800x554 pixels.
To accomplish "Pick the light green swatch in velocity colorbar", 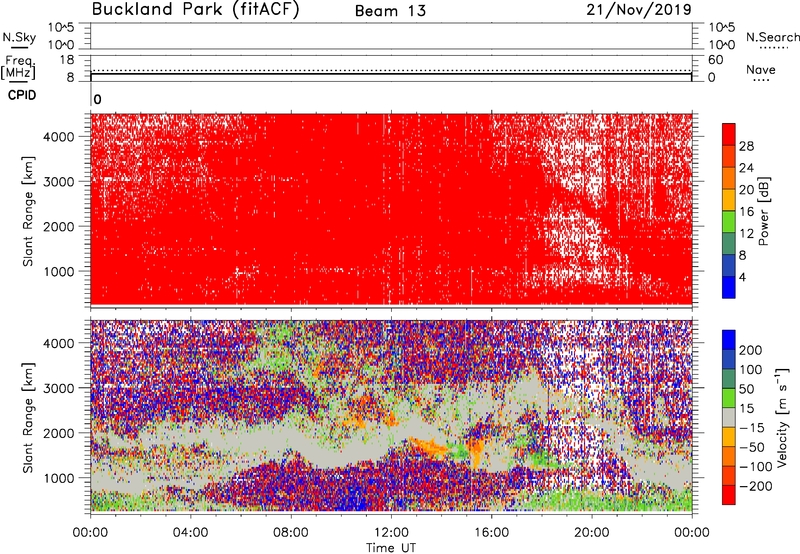I will coord(729,398).
